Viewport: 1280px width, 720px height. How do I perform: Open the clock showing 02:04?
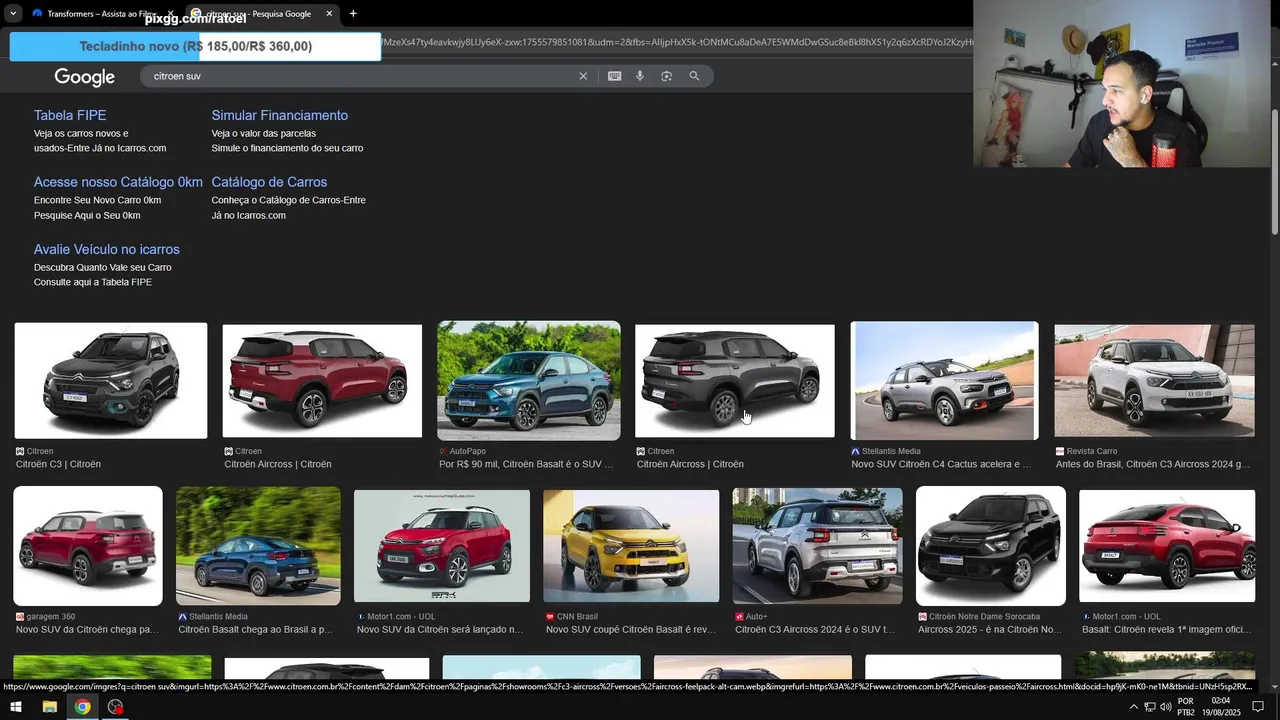(x=1221, y=707)
